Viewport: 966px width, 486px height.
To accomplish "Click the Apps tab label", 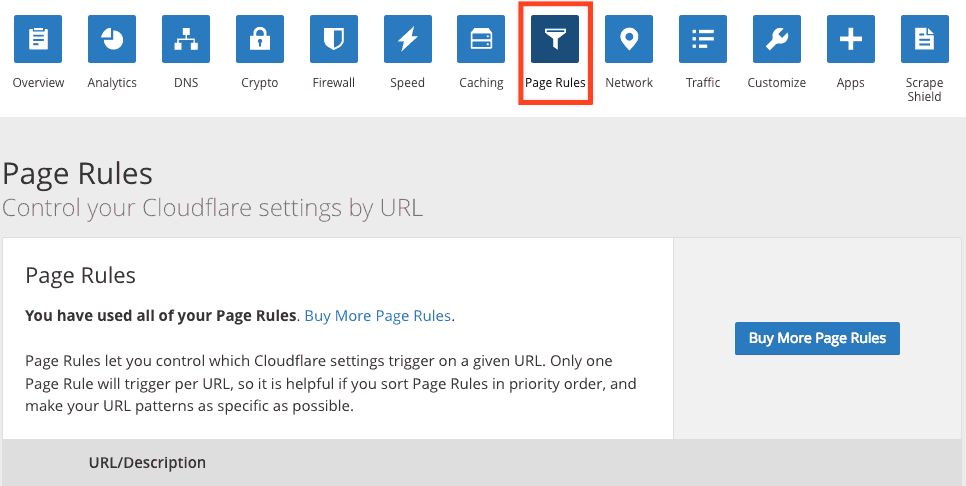I will [x=851, y=83].
